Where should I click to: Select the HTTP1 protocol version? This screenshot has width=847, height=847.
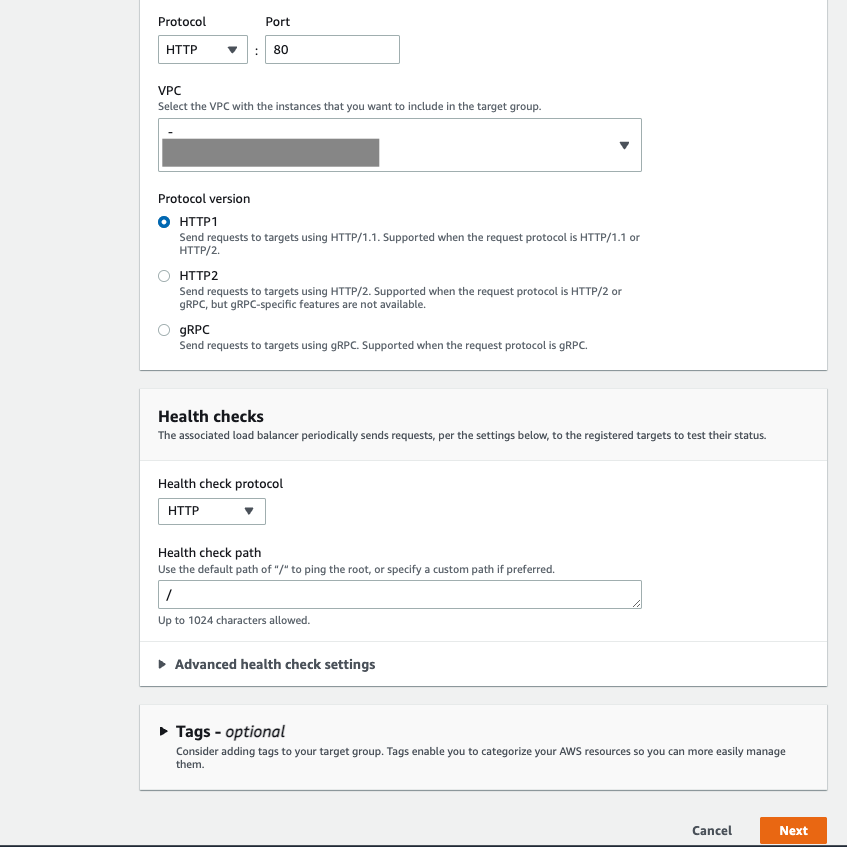[x=164, y=222]
